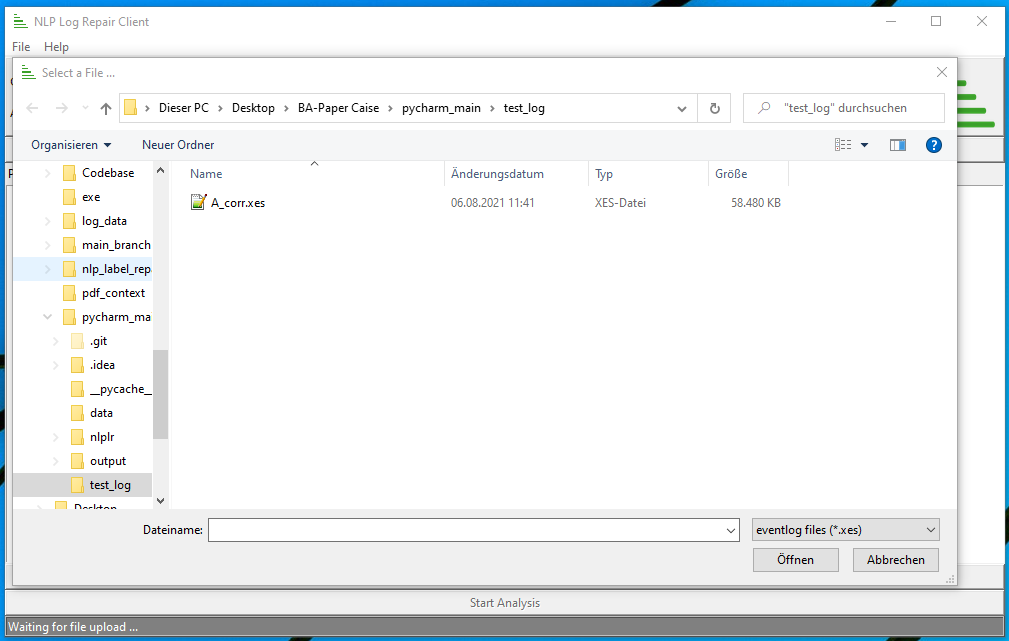
Task: Expand the nlplr tree node
Action: click(x=56, y=437)
